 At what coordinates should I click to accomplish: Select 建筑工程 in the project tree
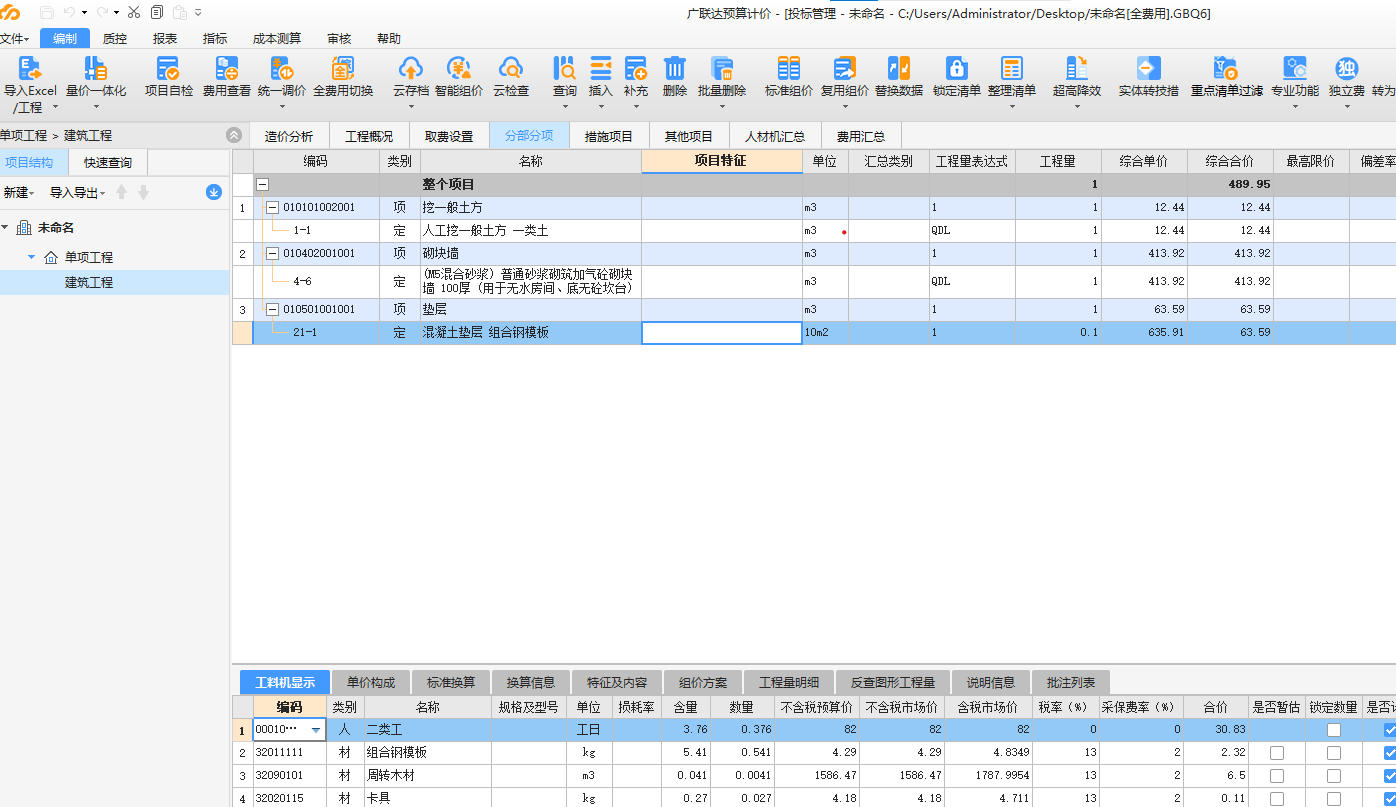tap(89, 282)
